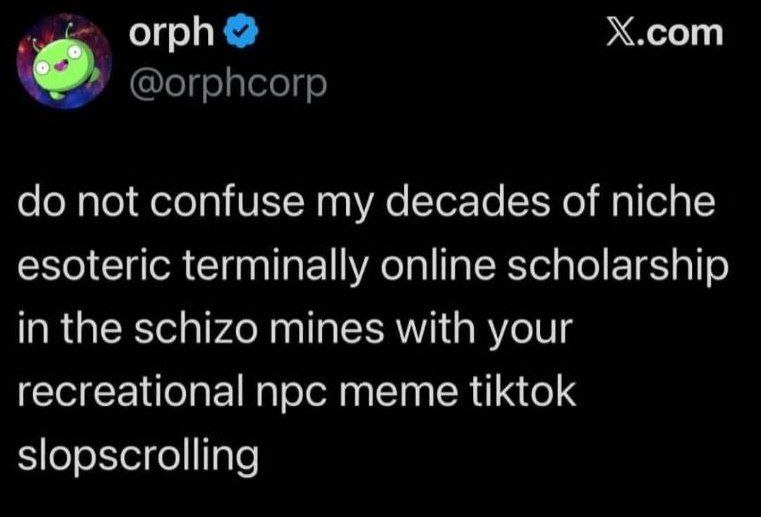Image resolution: width=761 pixels, height=517 pixels.
Task: Open the orph display name
Action: (x=172, y=35)
